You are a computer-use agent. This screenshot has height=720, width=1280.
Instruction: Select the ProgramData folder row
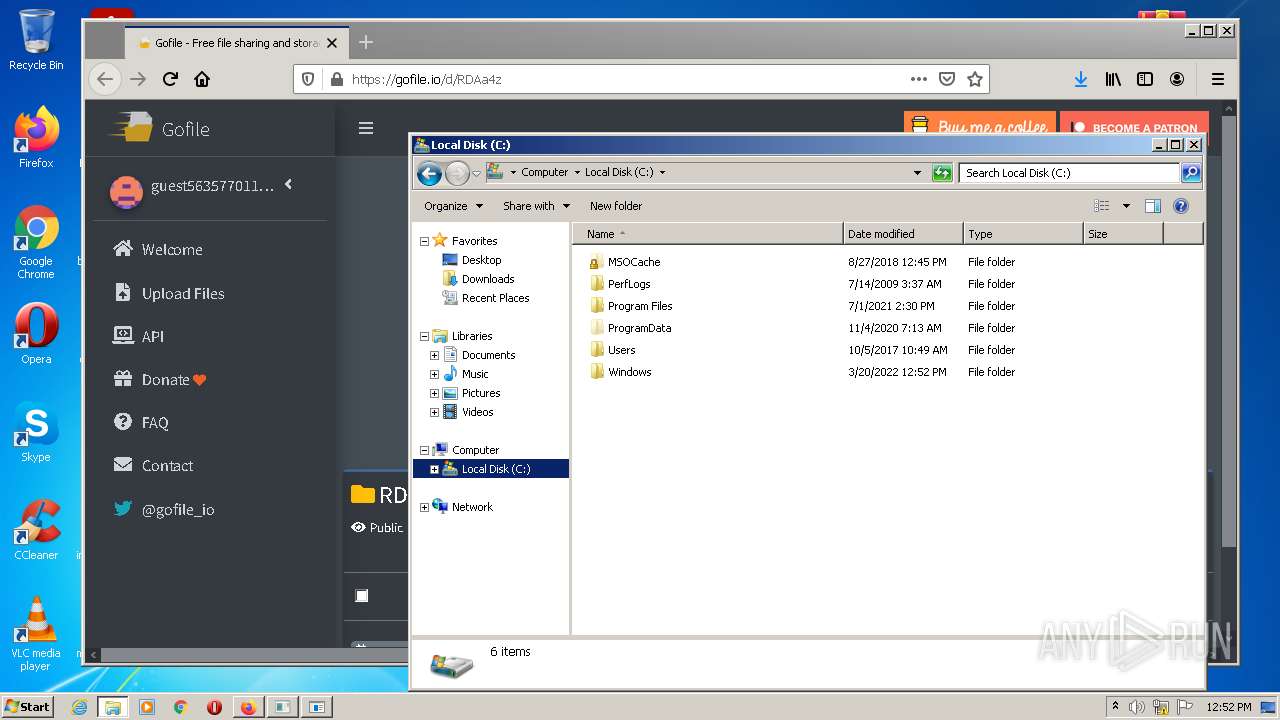[886, 328]
